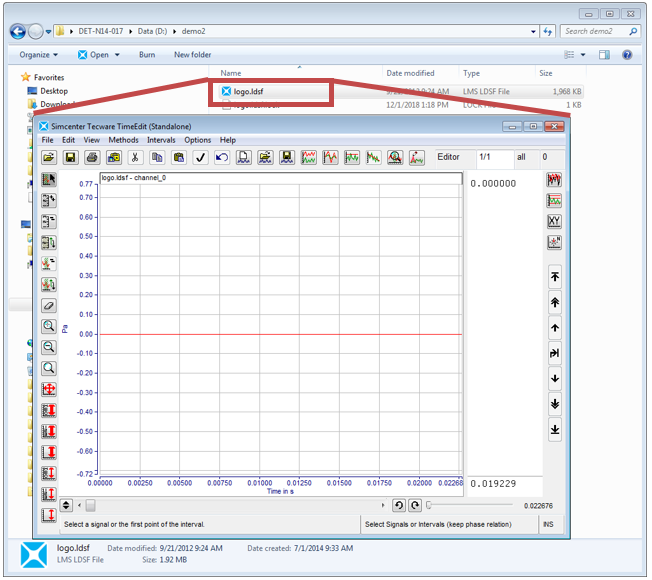Click the up/down stepper left of scrollbar
Image resolution: width=652 pixels, height=580 pixels.
pyautogui.click(x=66, y=506)
